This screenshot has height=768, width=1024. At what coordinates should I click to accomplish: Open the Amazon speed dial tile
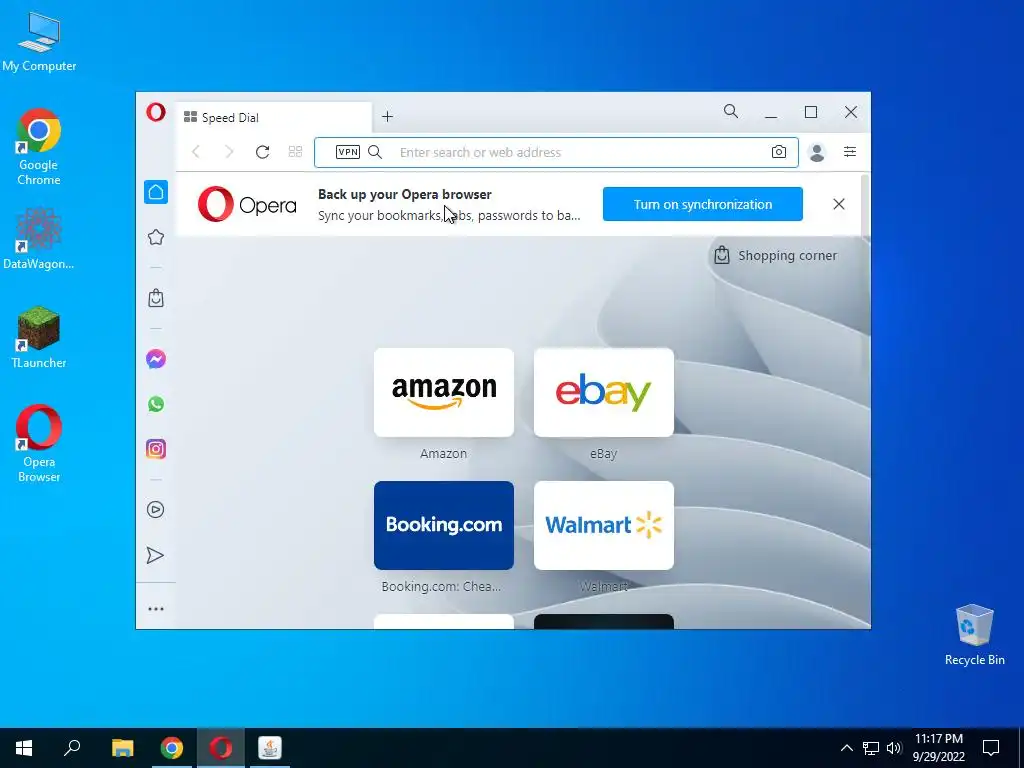[444, 392]
